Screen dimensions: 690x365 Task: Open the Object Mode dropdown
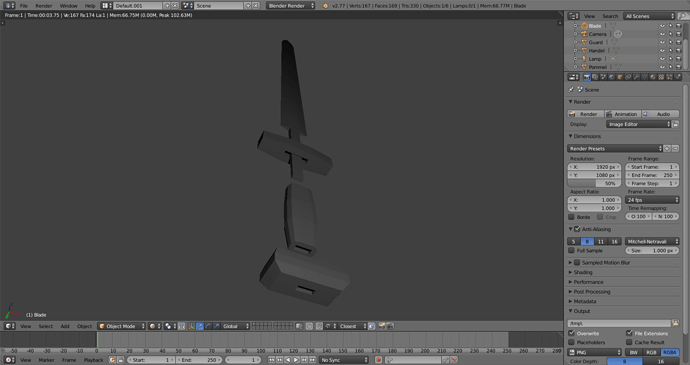tap(121, 326)
